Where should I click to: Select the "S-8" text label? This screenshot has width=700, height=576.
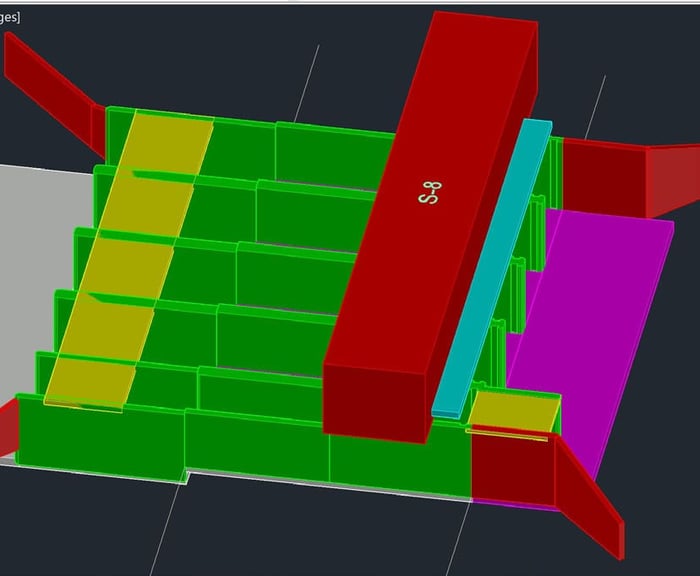click(430, 193)
